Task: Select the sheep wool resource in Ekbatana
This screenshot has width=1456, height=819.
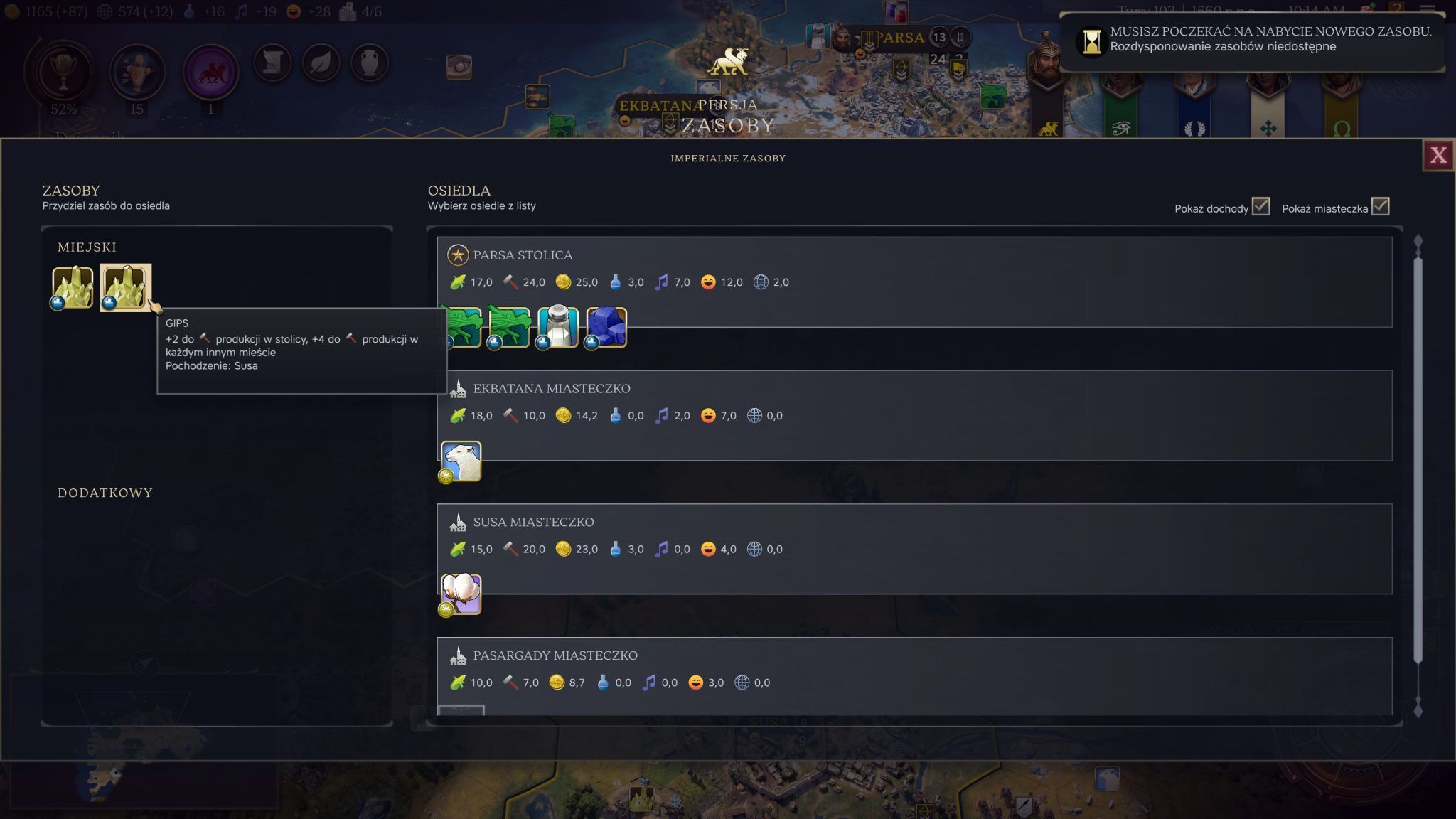Action: [461, 461]
